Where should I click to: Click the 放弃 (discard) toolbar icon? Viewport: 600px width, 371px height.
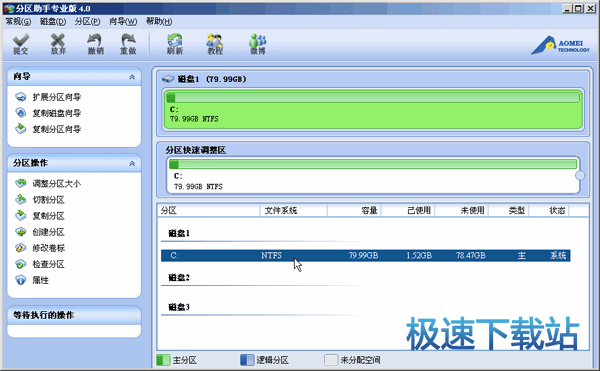pyautogui.click(x=58, y=44)
